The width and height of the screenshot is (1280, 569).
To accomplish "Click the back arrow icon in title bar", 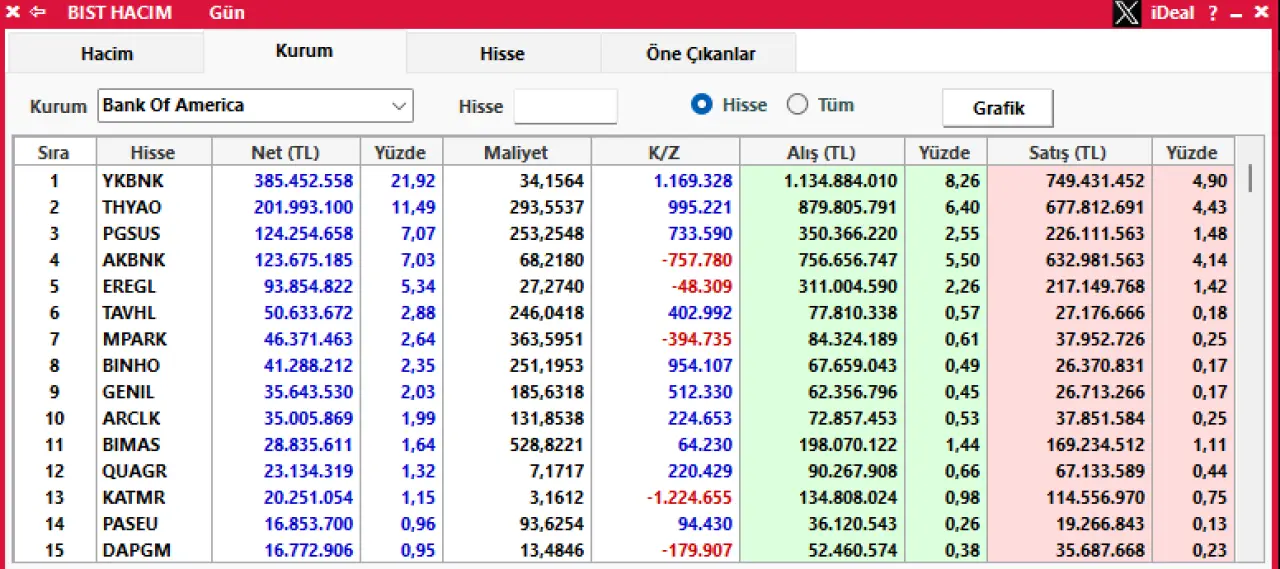I will [38, 13].
